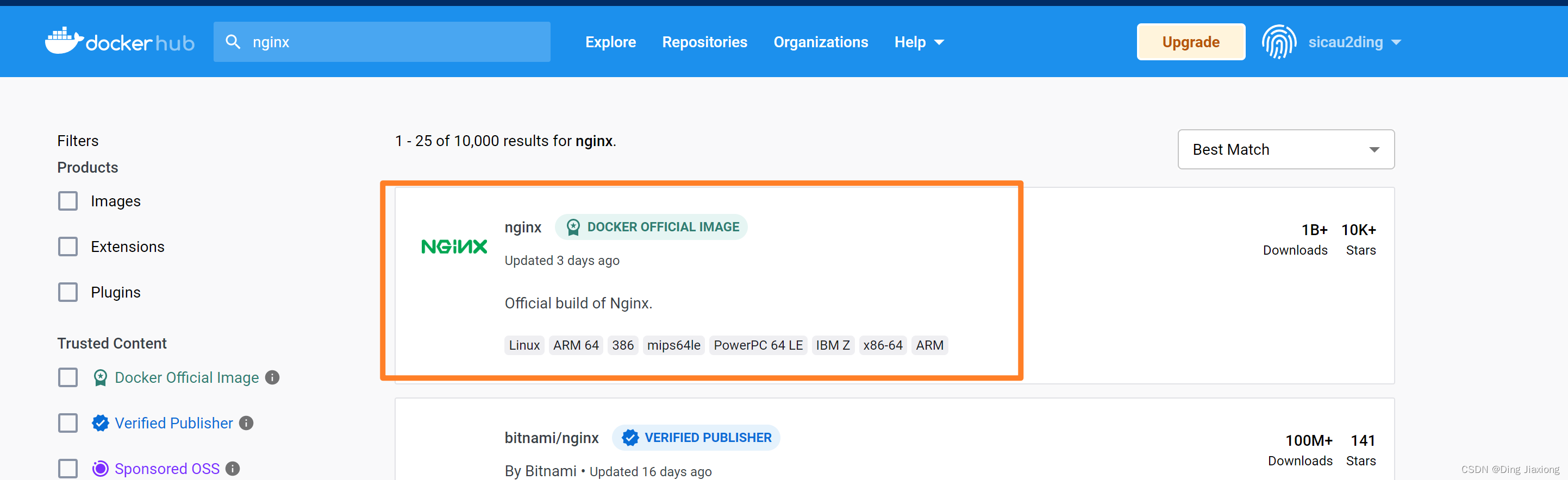The image size is (1568, 480).
Task: Click the NGINX logo thumbnail
Action: [x=454, y=247]
